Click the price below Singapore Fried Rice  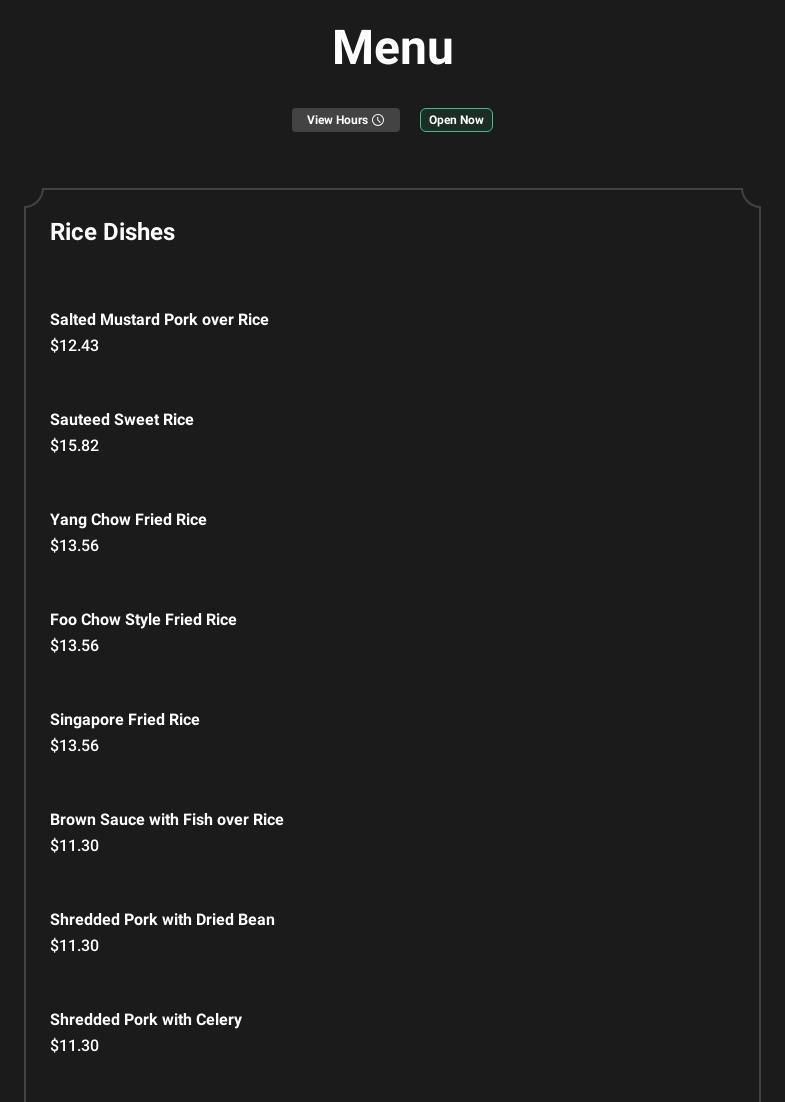pos(74,746)
